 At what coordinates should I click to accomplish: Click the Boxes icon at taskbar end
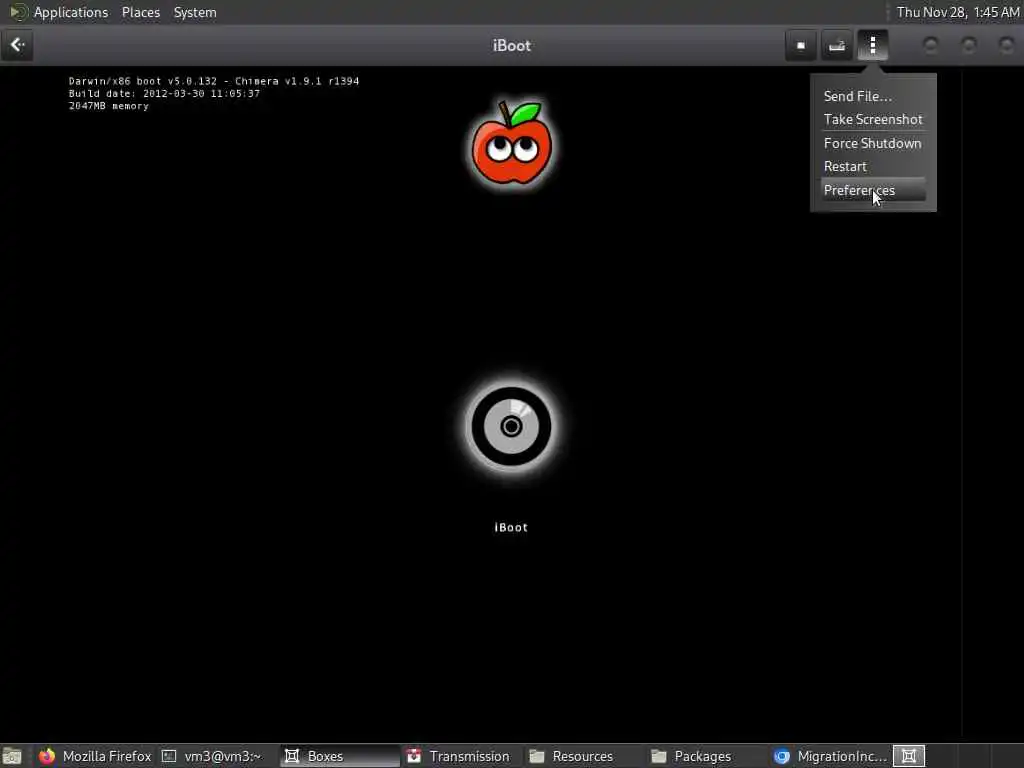pos(908,756)
